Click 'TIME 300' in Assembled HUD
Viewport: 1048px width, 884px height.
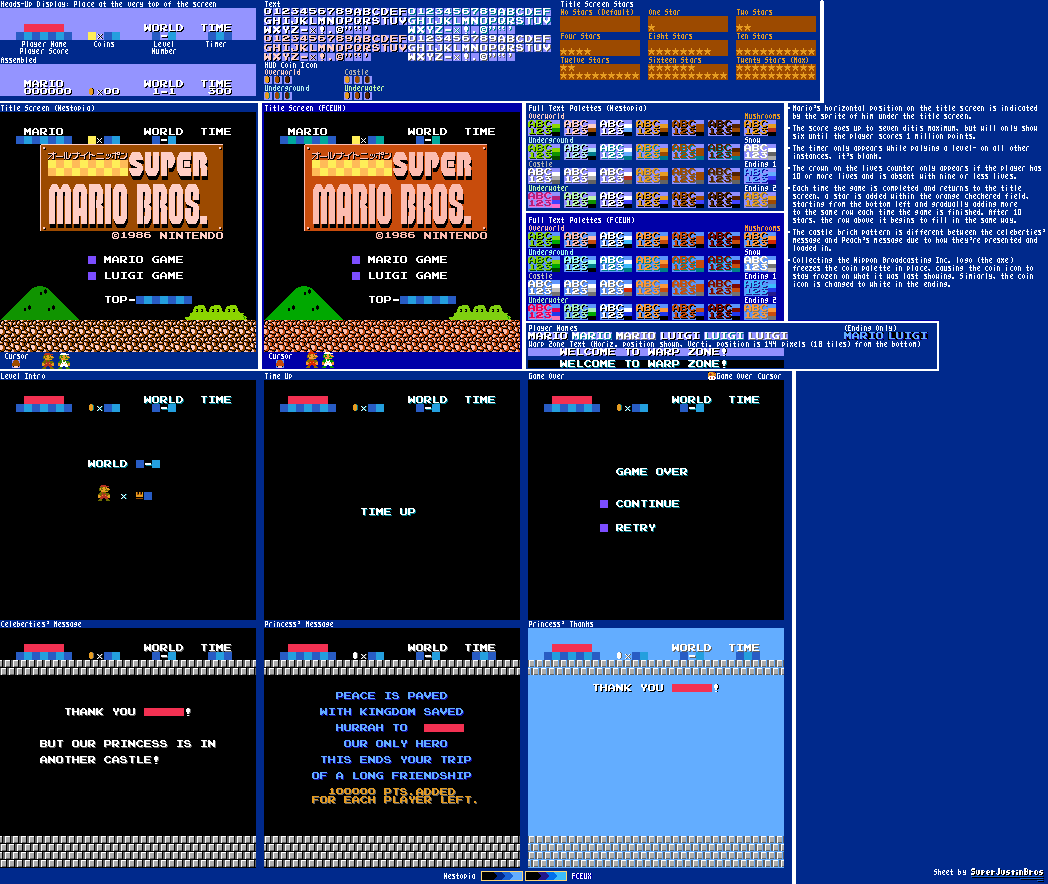[217, 87]
